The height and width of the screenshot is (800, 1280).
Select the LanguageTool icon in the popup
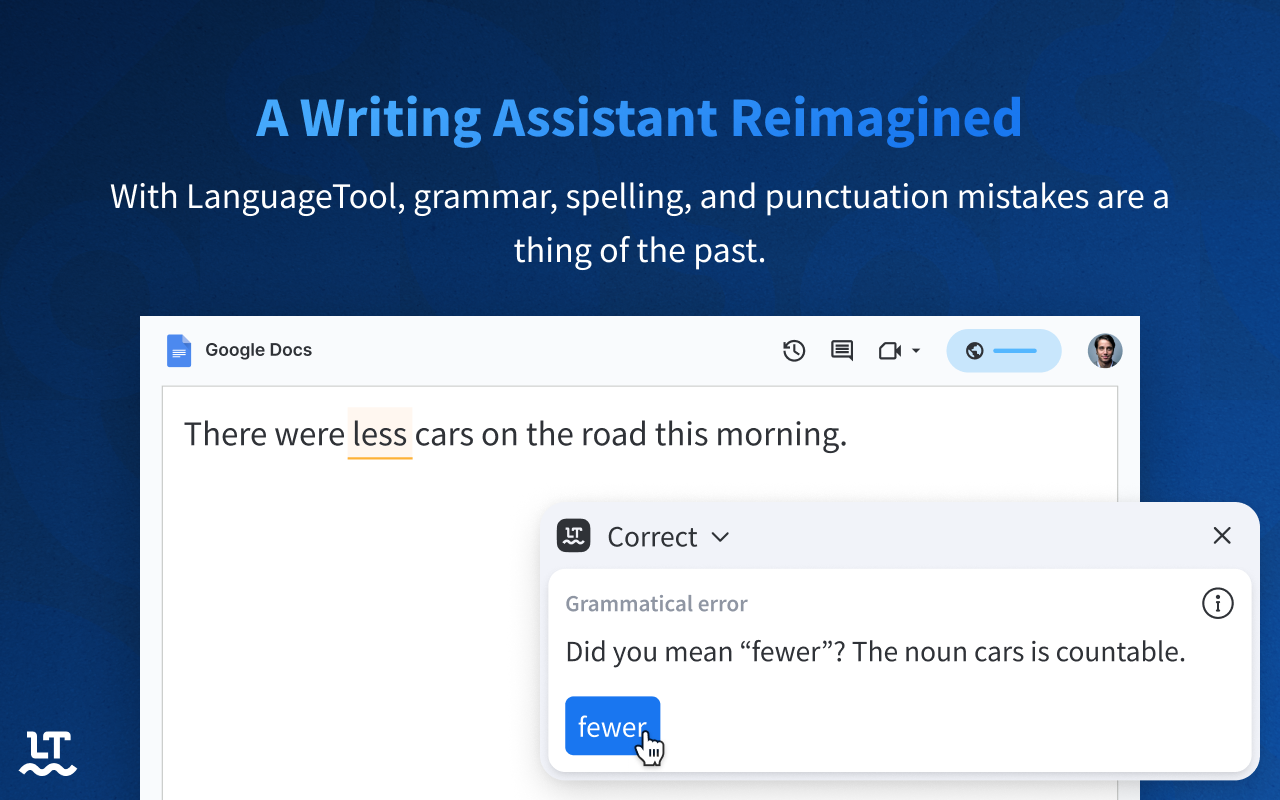coord(573,536)
